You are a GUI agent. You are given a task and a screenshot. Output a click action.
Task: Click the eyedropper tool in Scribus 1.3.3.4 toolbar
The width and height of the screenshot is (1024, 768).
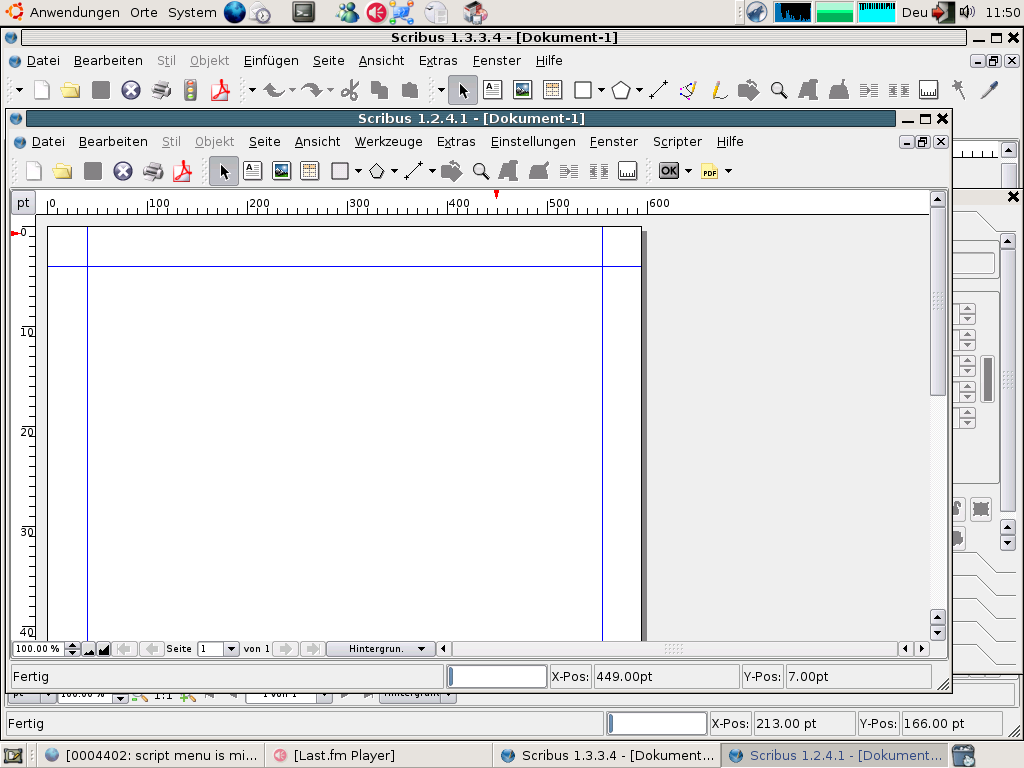click(989, 90)
